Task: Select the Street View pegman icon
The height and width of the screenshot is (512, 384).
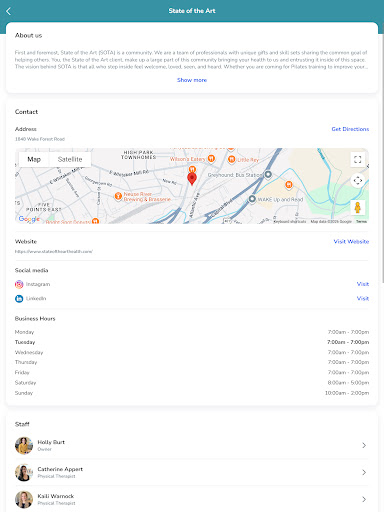Action: tap(358, 207)
